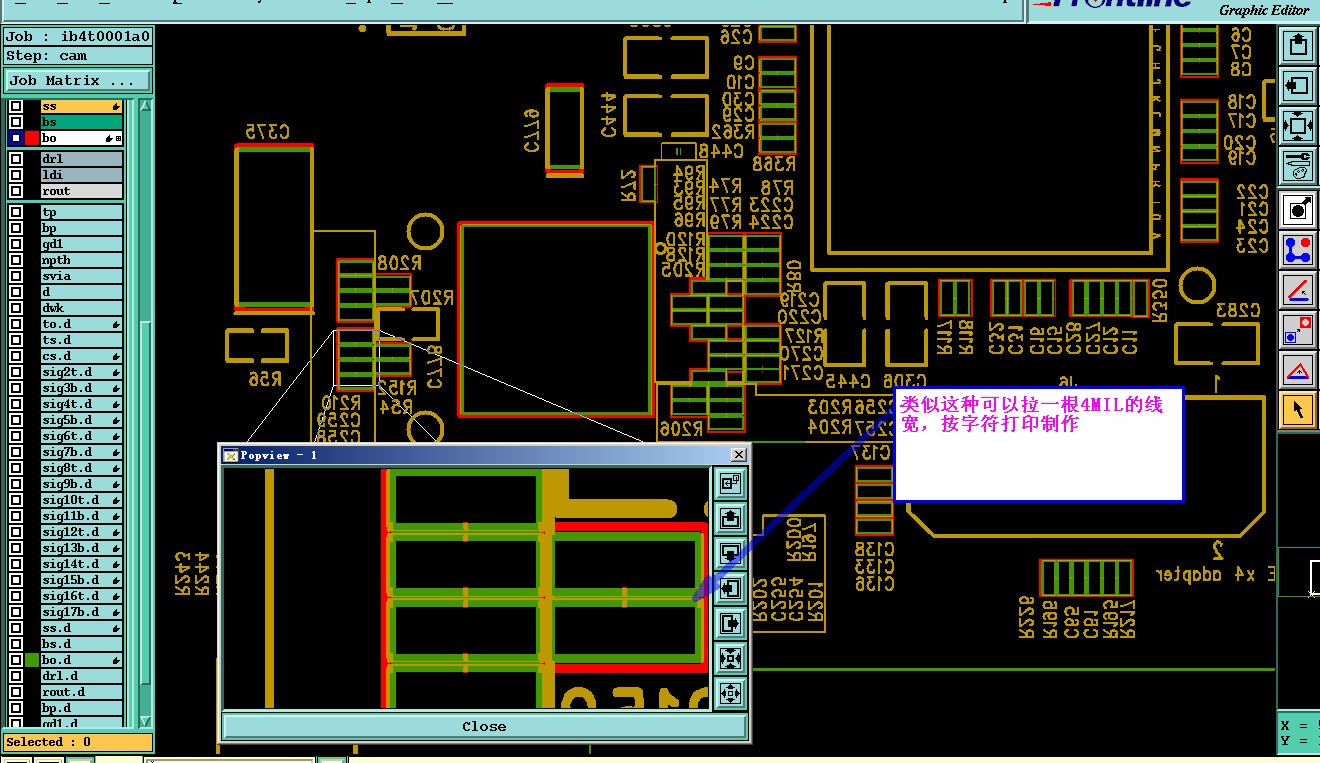
Task: Click the zoom-out four-arrows icon in Popview
Action: tap(730, 693)
